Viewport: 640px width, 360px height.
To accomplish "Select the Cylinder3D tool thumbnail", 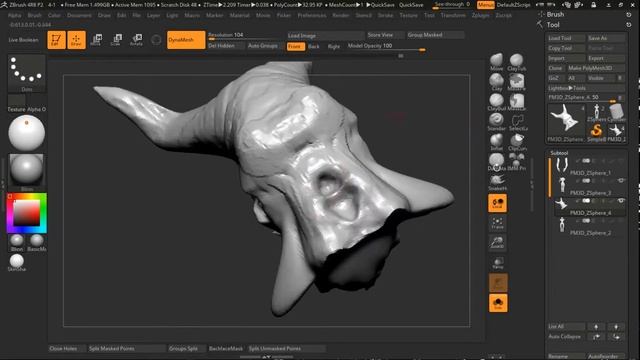I will [616, 112].
